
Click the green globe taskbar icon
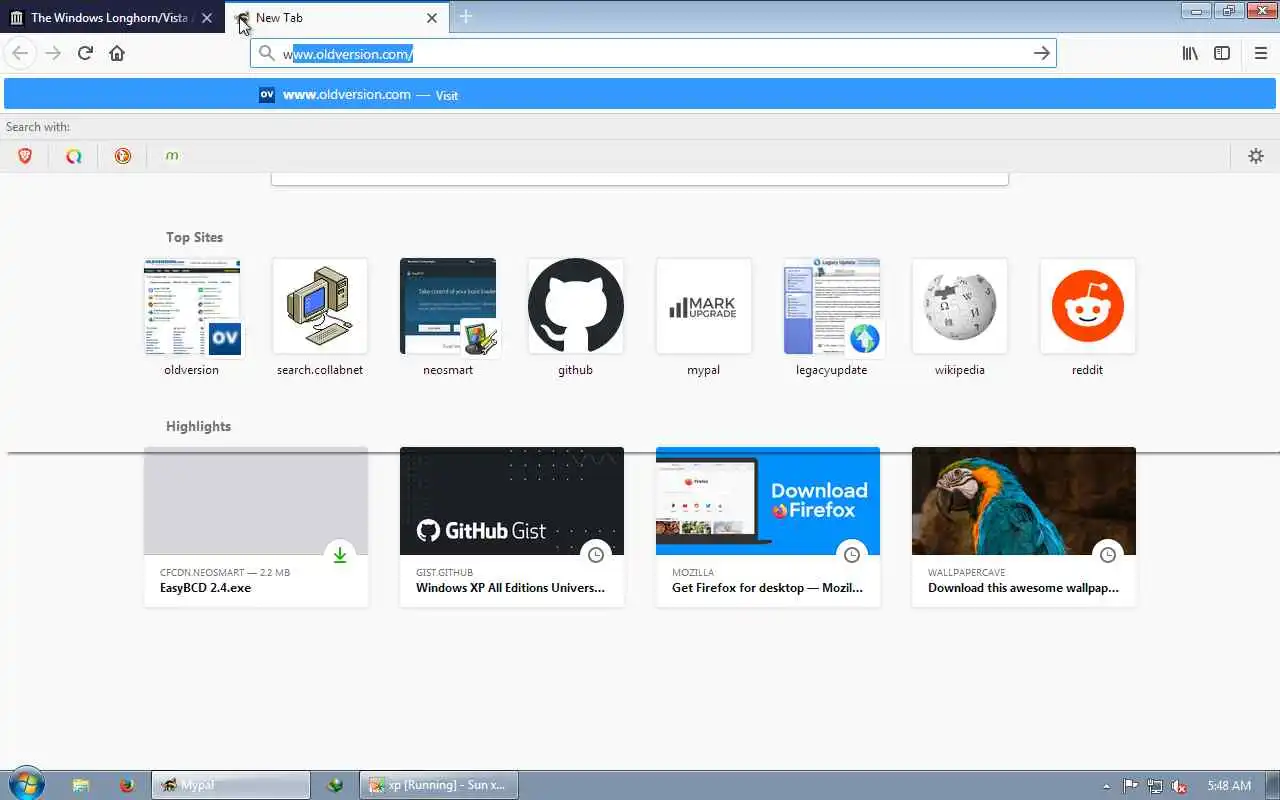point(335,785)
